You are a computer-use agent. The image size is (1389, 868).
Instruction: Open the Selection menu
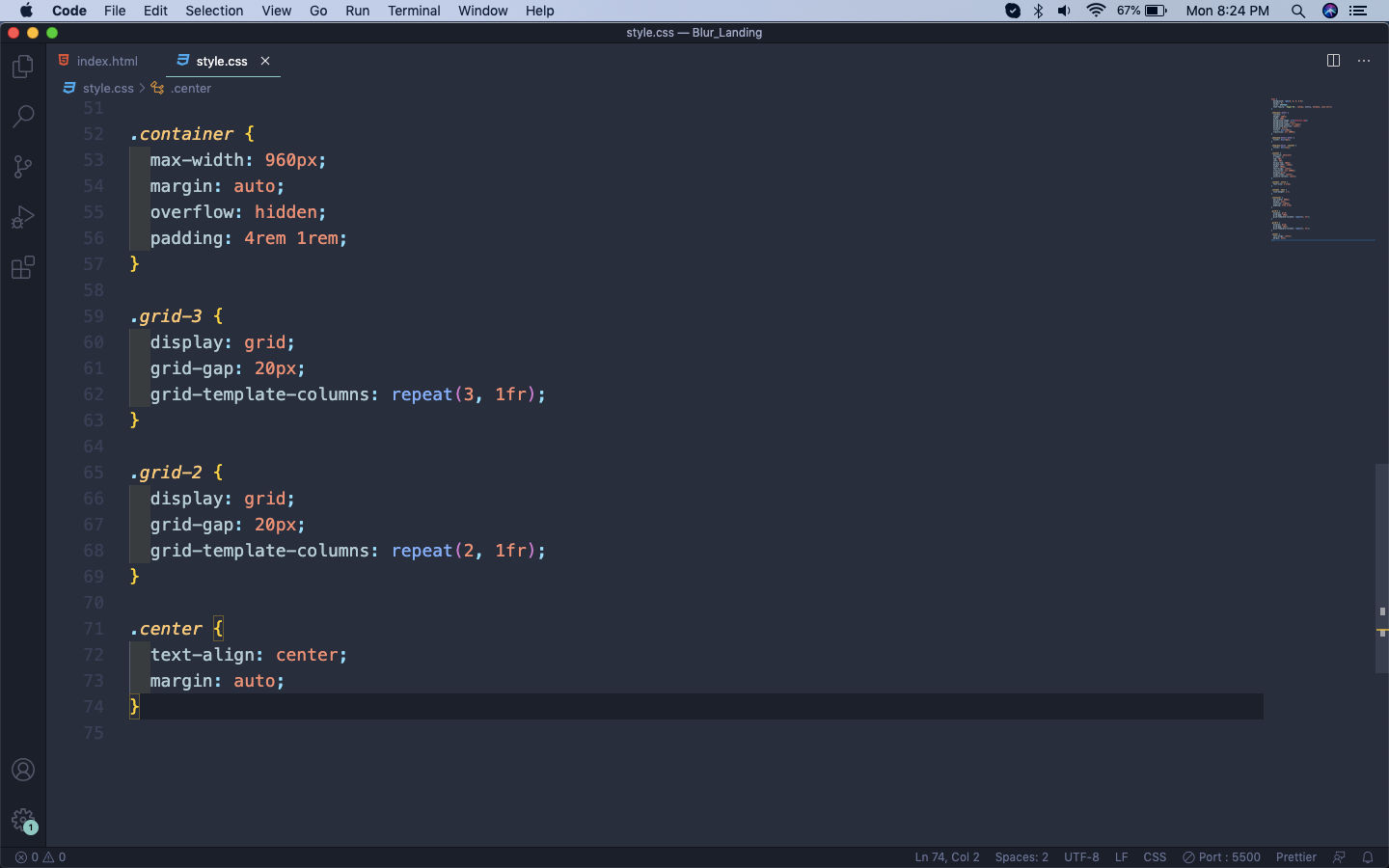click(214, 11)
